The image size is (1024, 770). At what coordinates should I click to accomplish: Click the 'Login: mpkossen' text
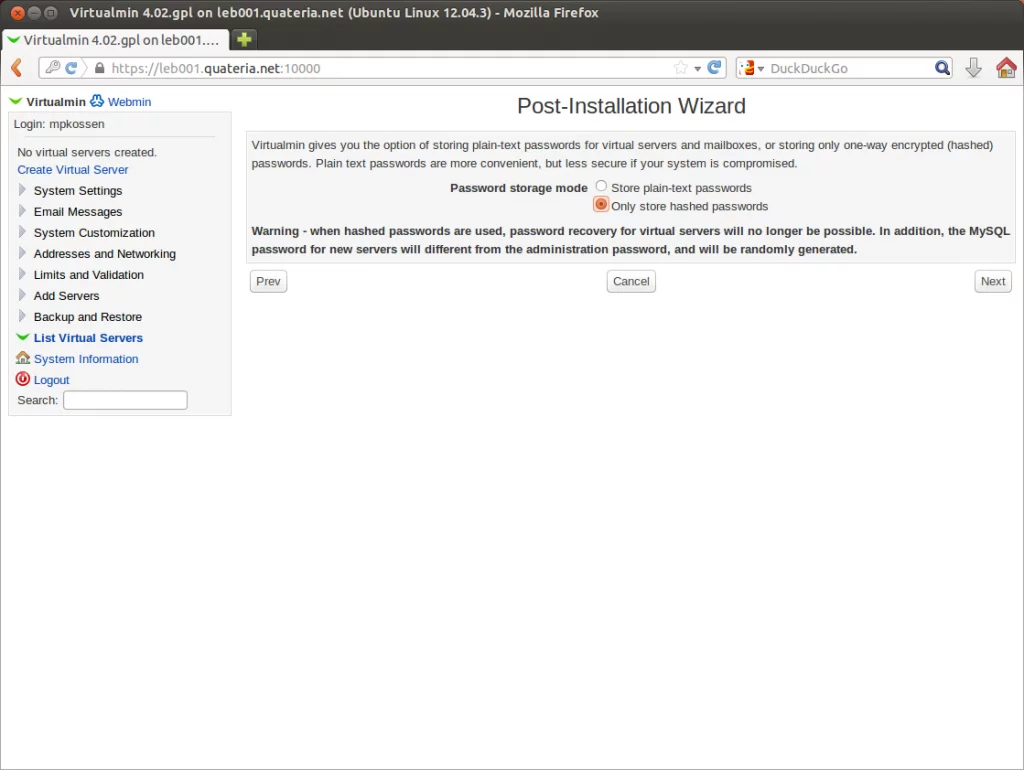pos(59,124)
